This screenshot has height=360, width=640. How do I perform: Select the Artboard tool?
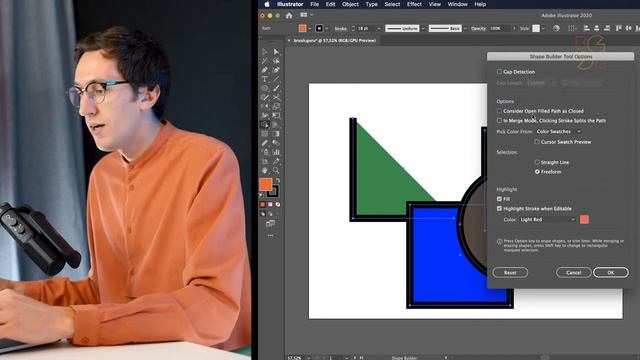264,161
